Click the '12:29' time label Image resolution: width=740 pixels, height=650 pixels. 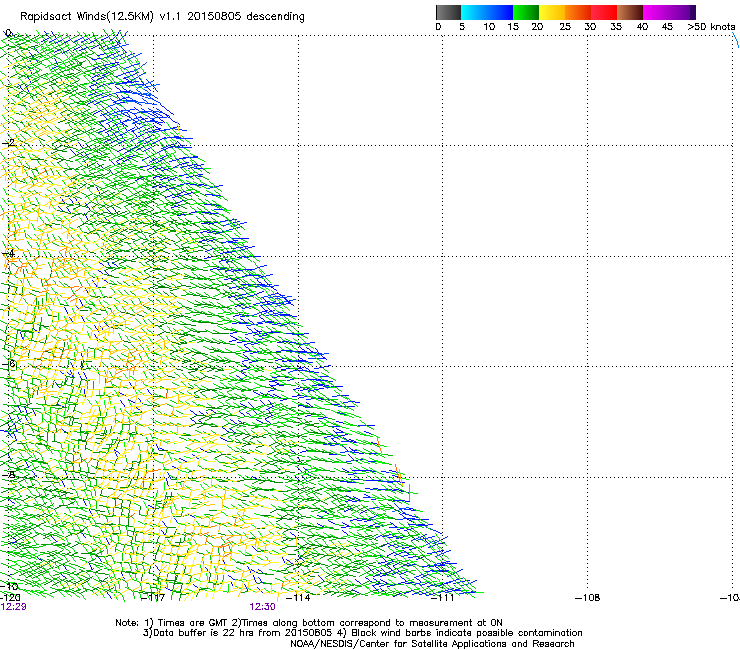point(14,607)
